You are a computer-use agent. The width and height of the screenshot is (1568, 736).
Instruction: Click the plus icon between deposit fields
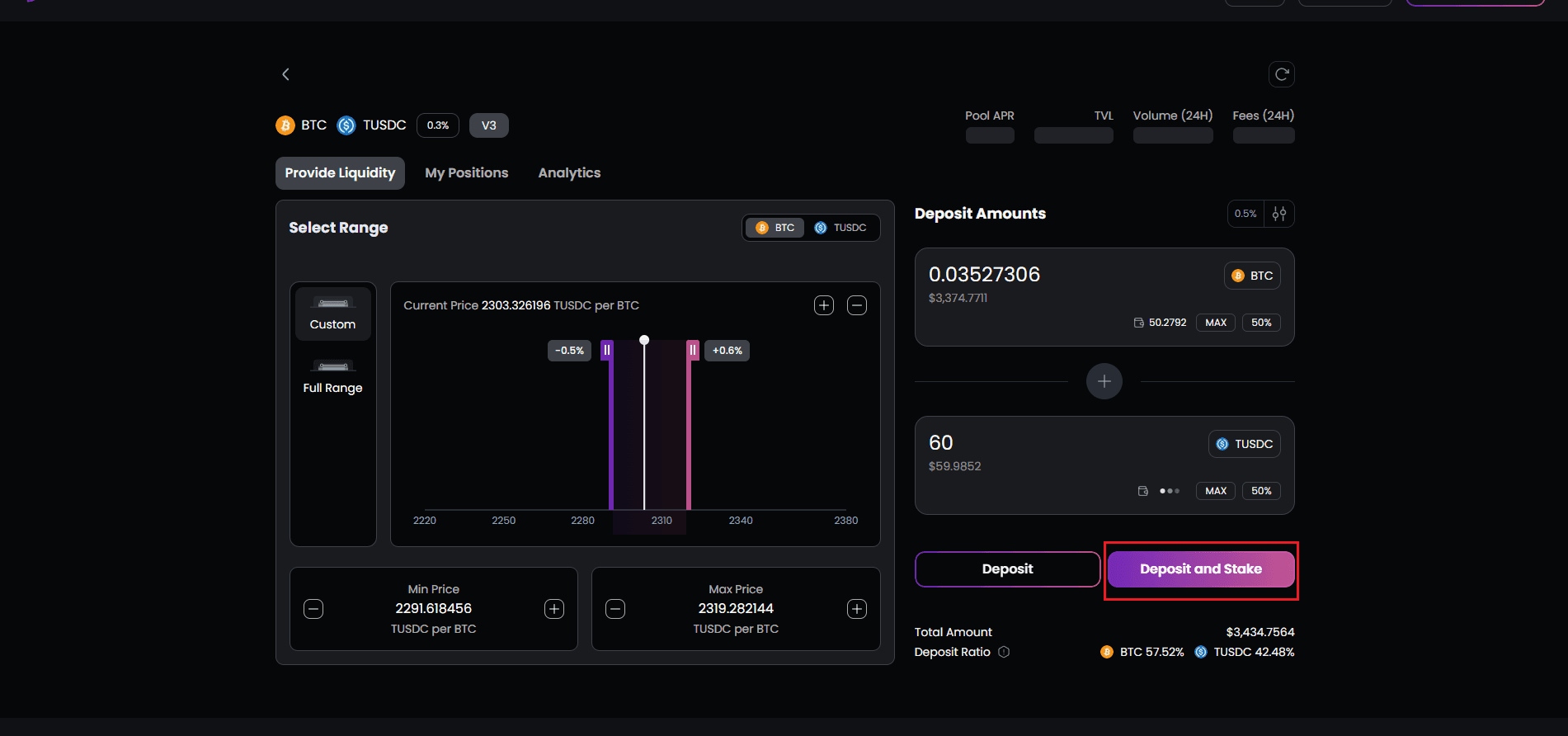(x=1104, y=381)
